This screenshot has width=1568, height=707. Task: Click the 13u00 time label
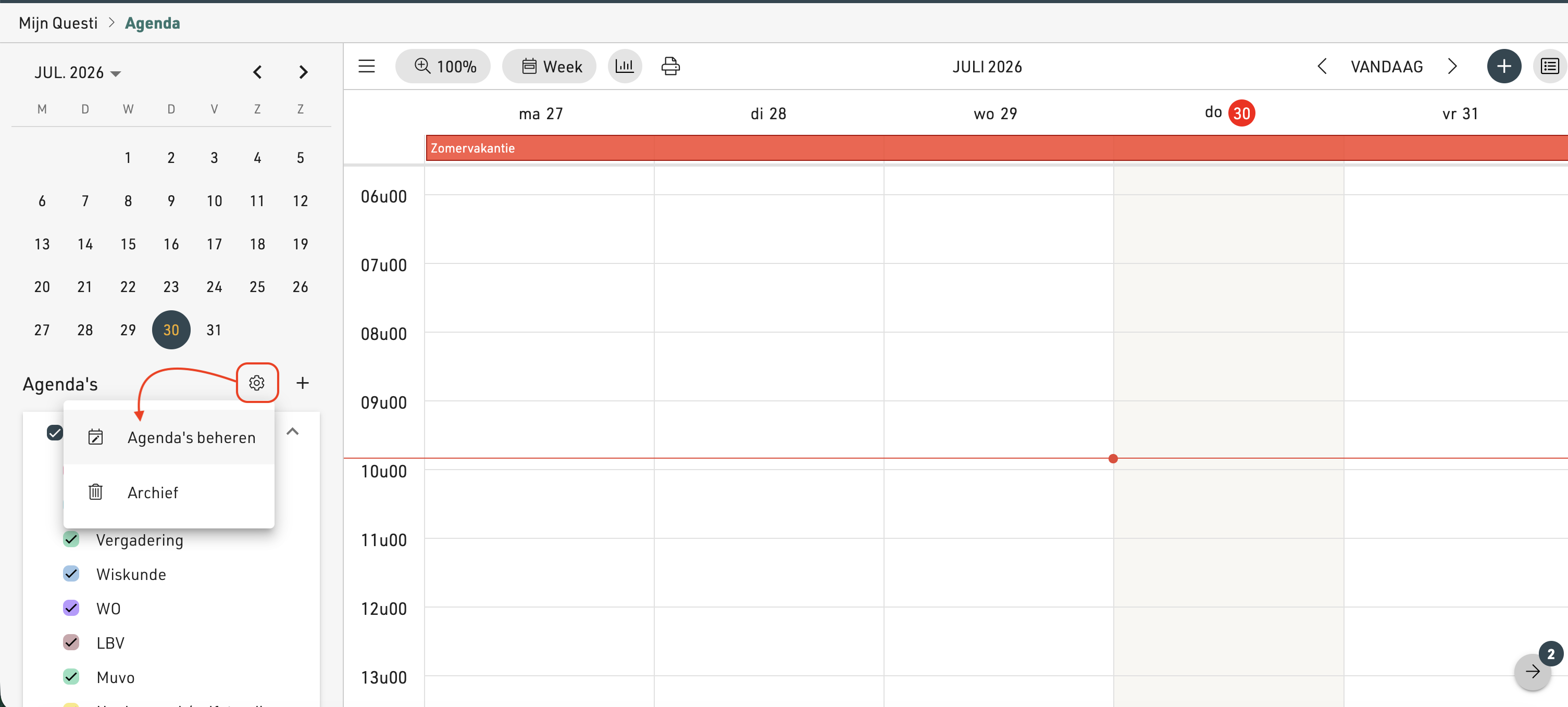(x=383, y=677)
